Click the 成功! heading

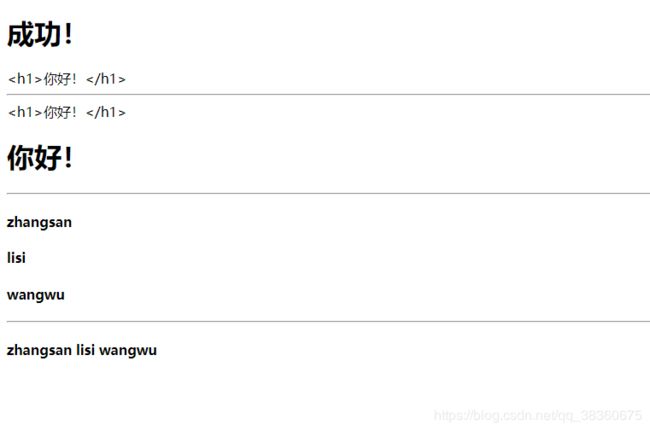[40, 34]
